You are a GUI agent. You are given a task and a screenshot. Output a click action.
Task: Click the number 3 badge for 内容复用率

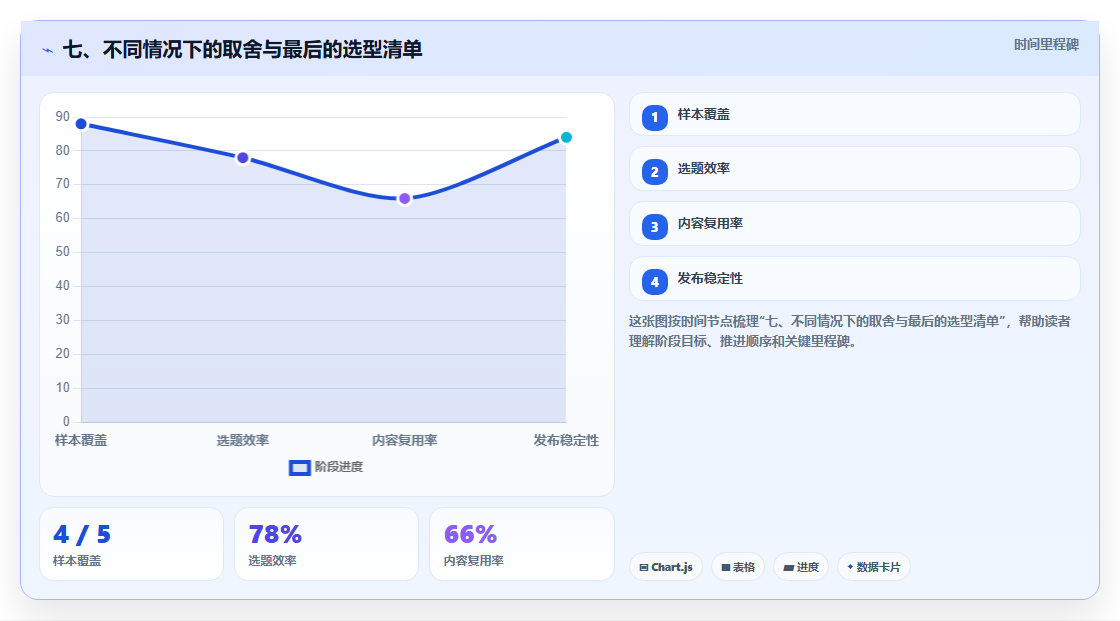pyautogui.click(x=654, y=227)
